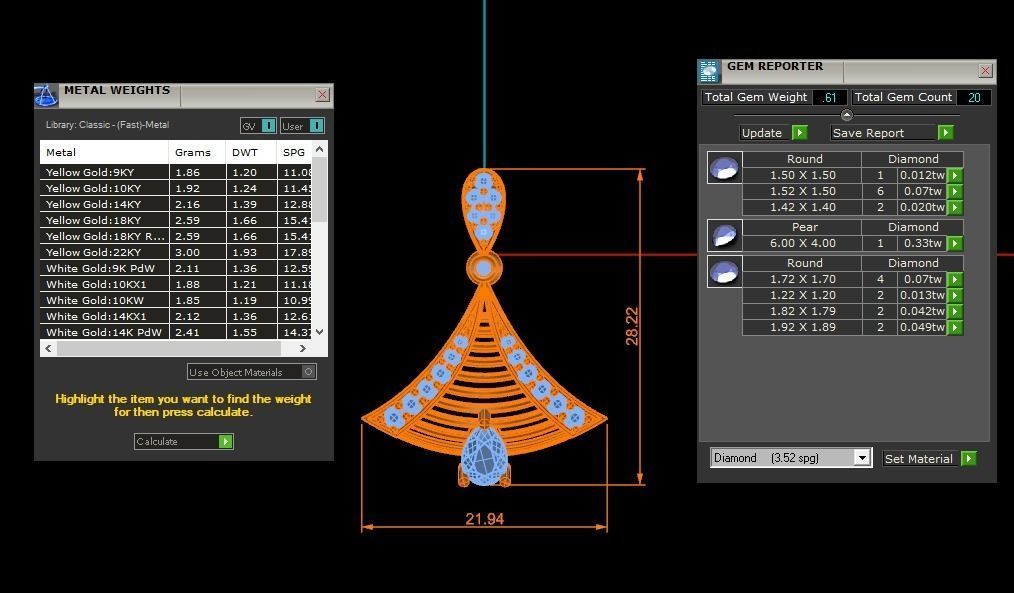This screenshot has height=593, width=1014.
Task: Click the SPG column header
Action: click(x=294, y=153)
